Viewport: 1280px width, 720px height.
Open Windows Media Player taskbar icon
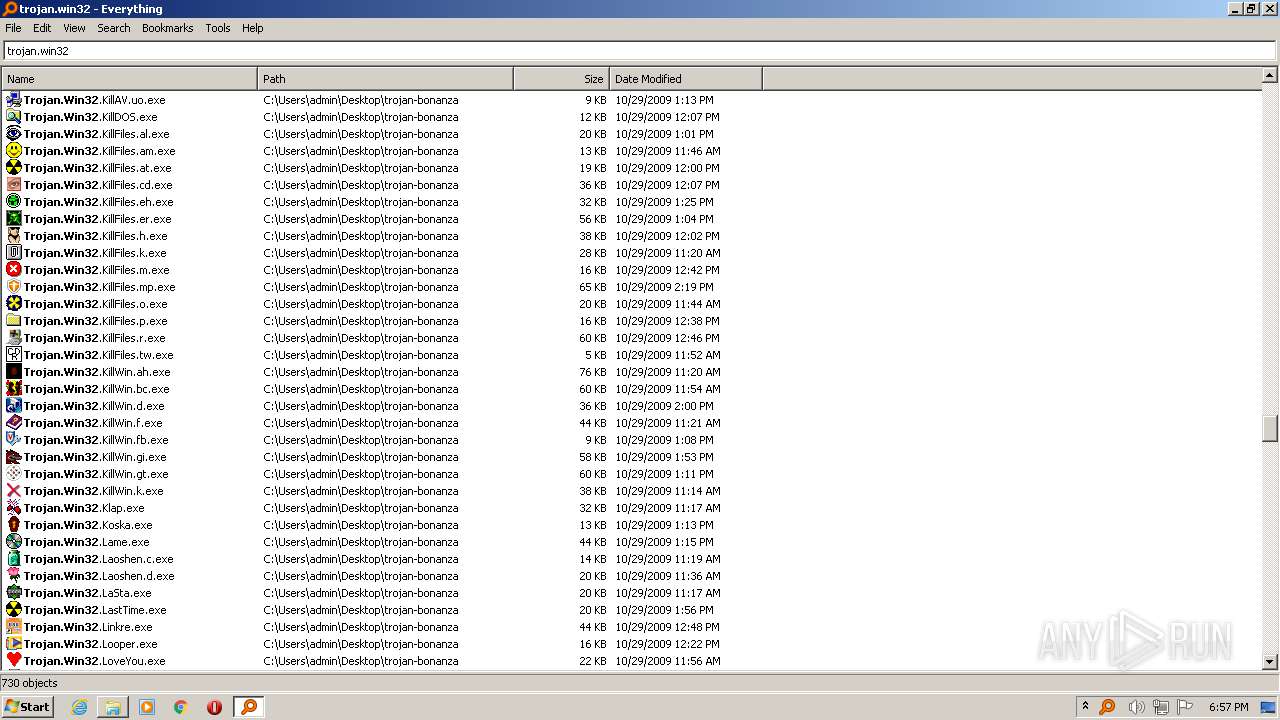coord(147,707)
